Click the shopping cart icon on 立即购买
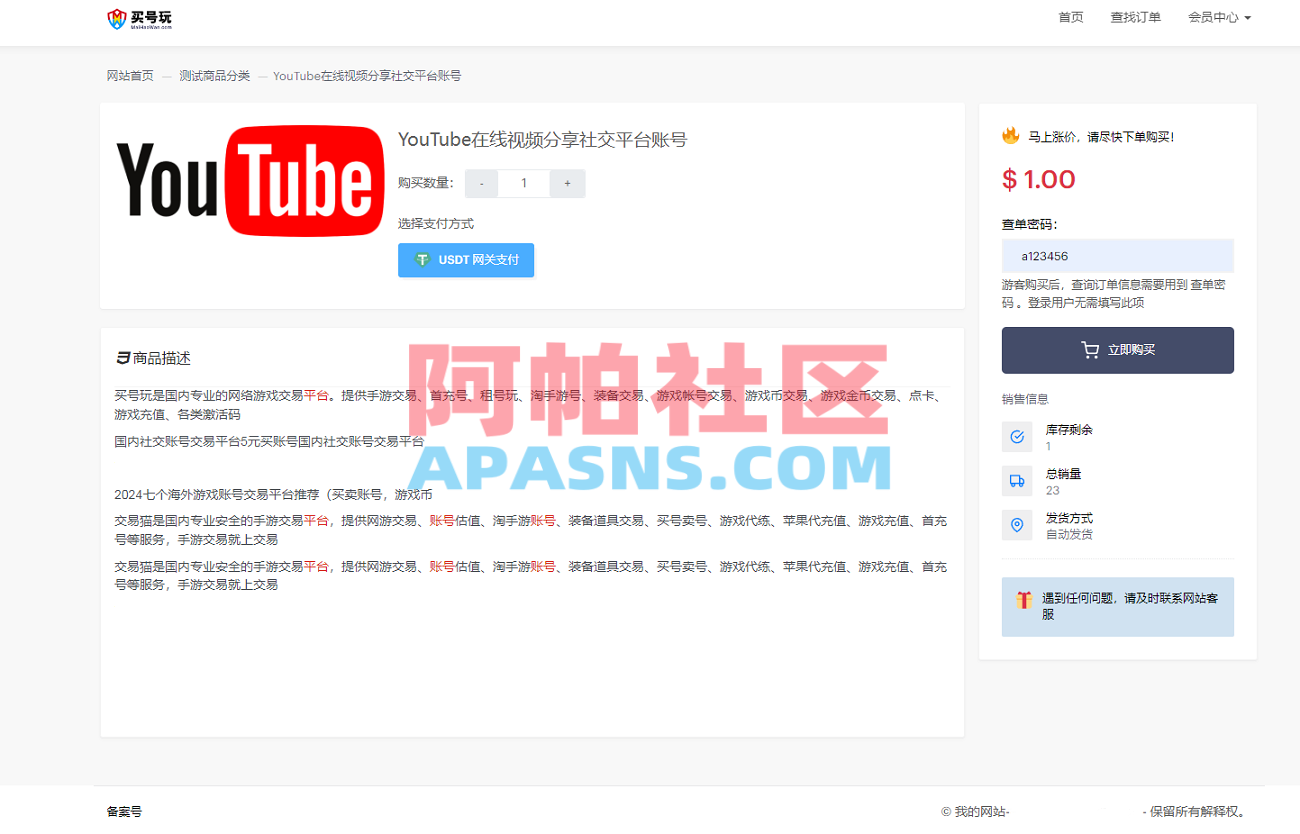Screen dimensions: 1300x834 coord(1089,350)
